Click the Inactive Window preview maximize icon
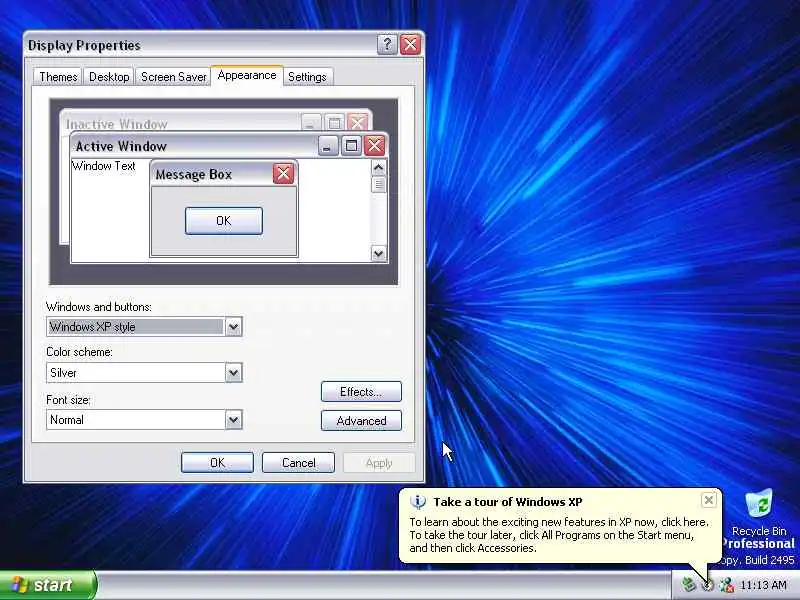The width and height of the screenshot is (800, 600). 334,123
